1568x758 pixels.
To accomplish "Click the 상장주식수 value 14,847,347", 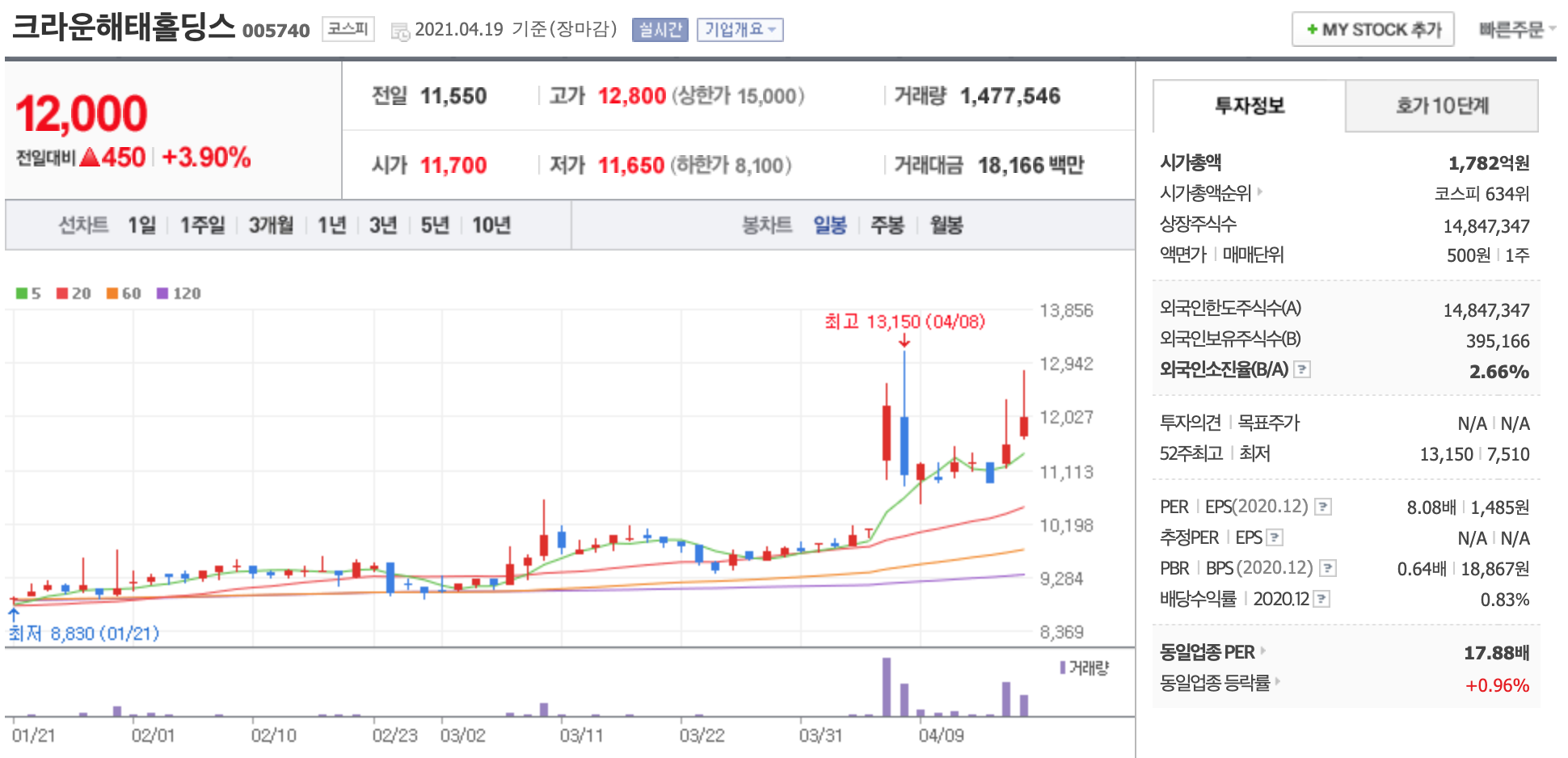I will (1486, 226).
